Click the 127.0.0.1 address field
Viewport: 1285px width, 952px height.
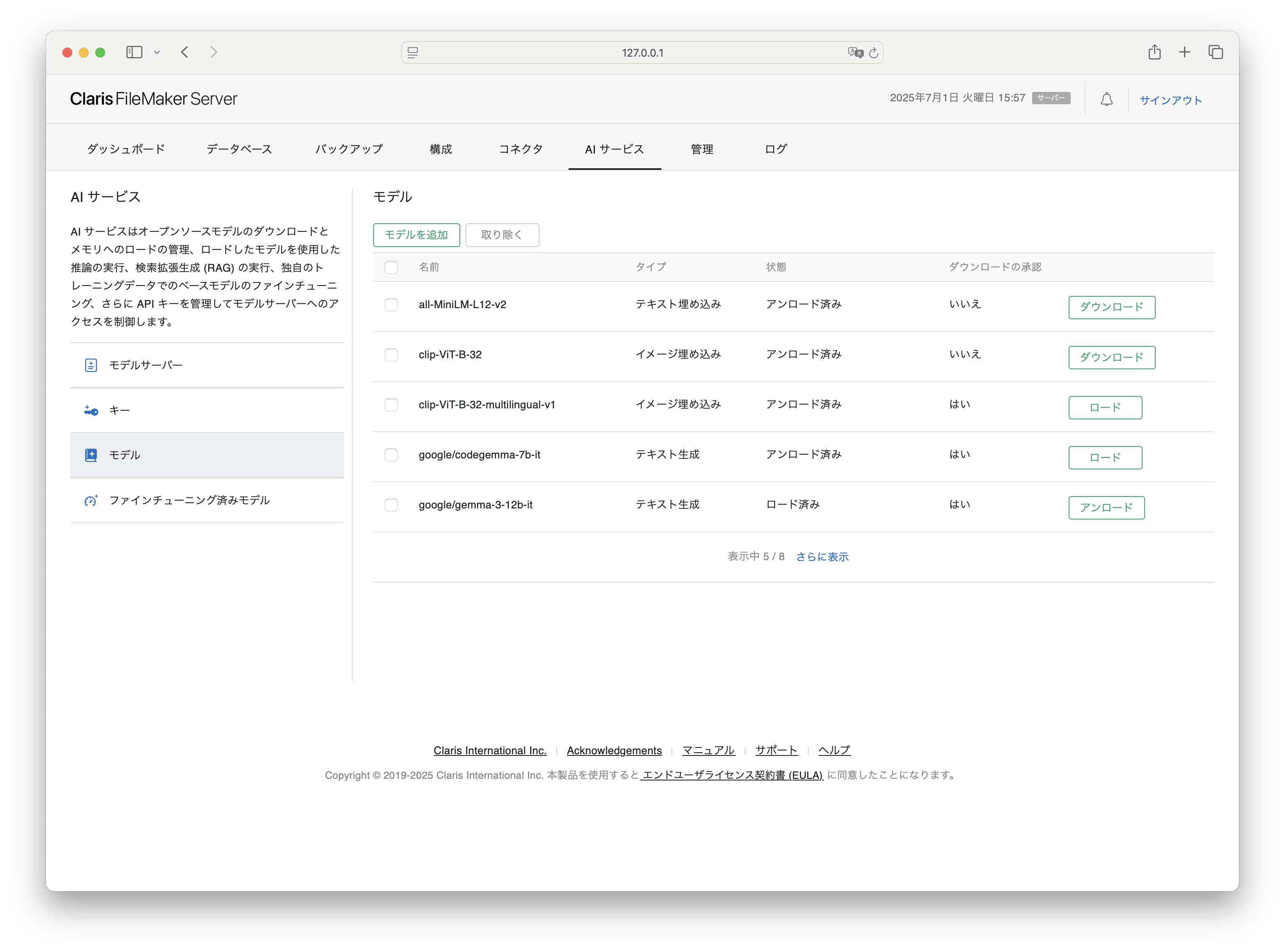[x=642, y=53]
